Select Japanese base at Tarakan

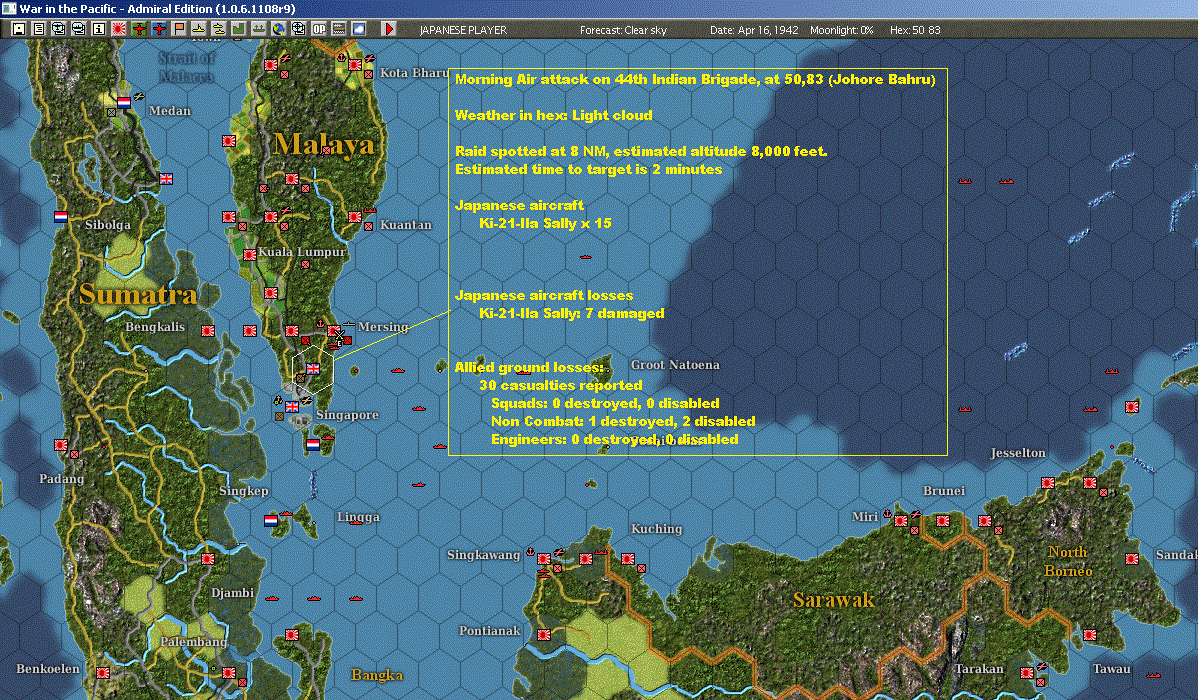pos(1028,672)
